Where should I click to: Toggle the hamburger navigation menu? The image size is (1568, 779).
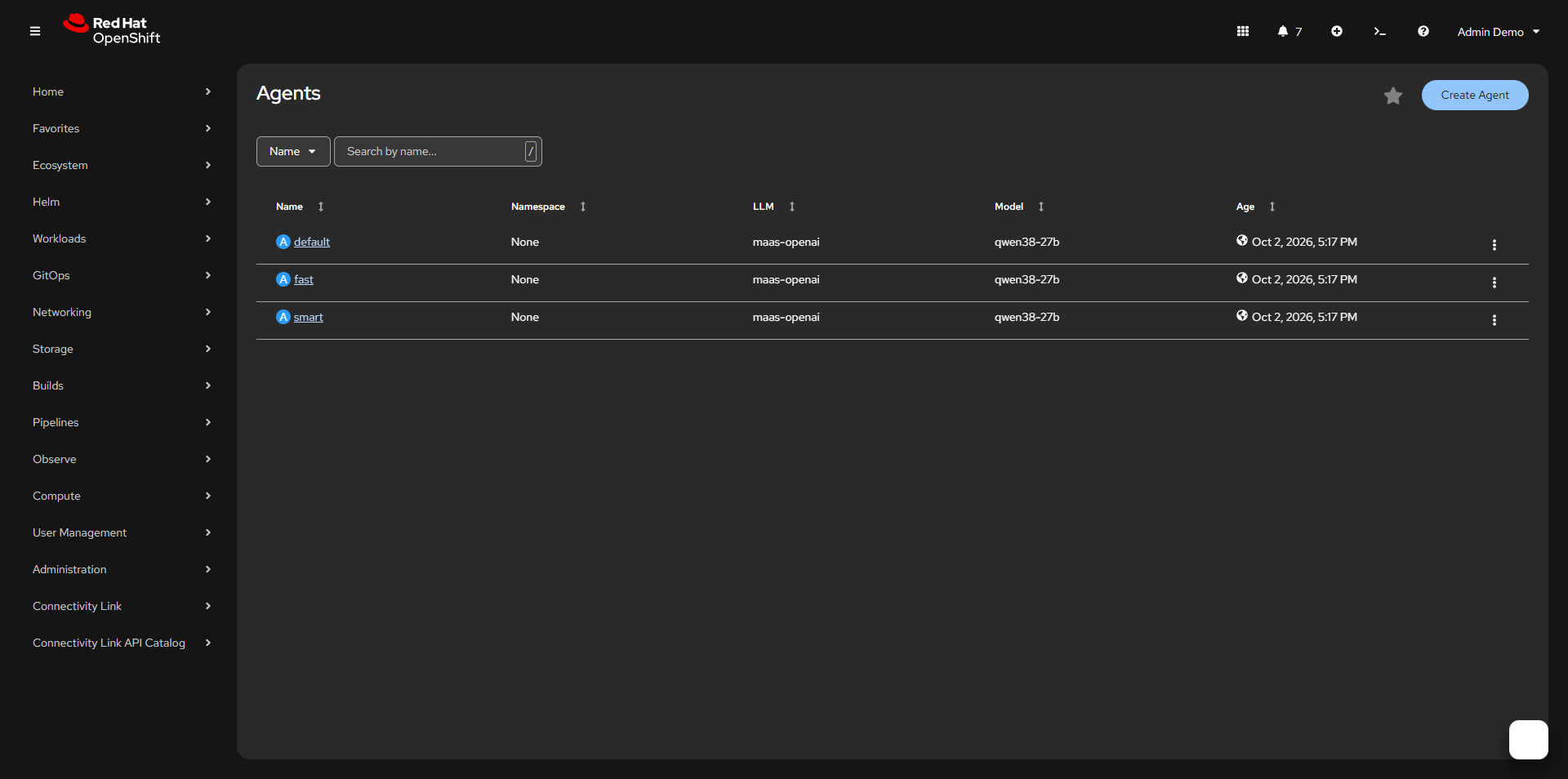click(x=35, y=31)
